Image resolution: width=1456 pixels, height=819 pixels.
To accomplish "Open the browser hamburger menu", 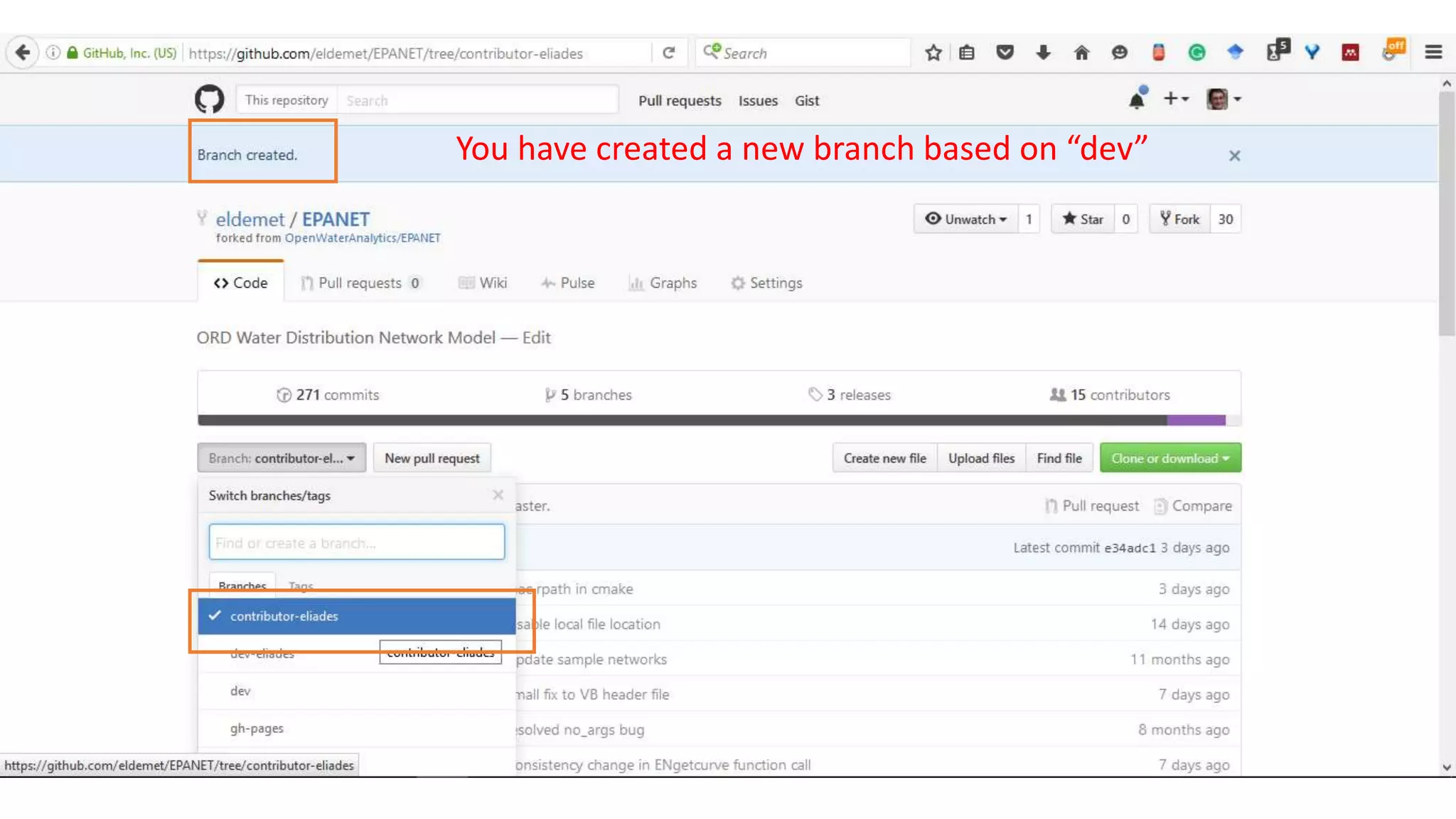I will (1433, 53).
